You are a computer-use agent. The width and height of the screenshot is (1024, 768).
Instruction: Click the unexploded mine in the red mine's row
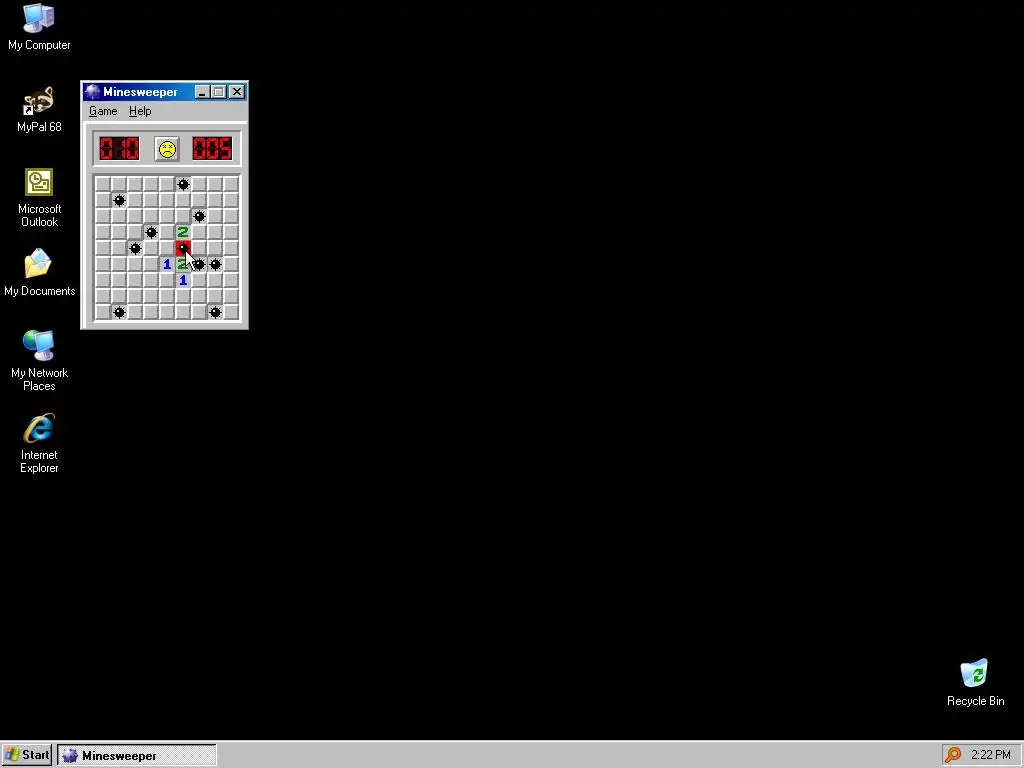(x=135, y=248)
